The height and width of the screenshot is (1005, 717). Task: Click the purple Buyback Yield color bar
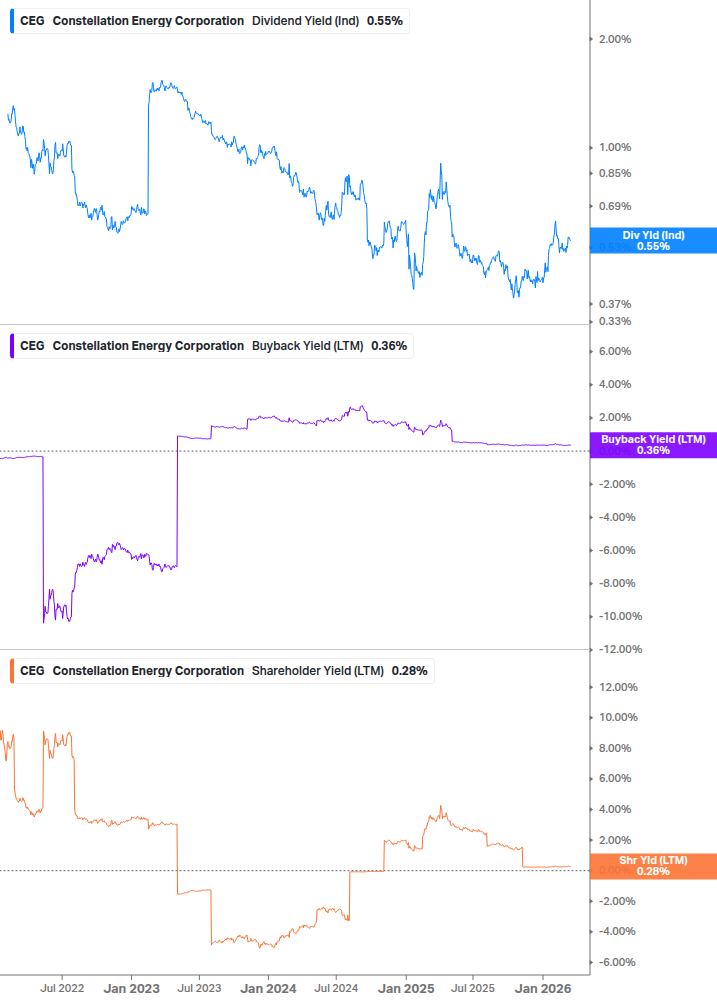12,346
